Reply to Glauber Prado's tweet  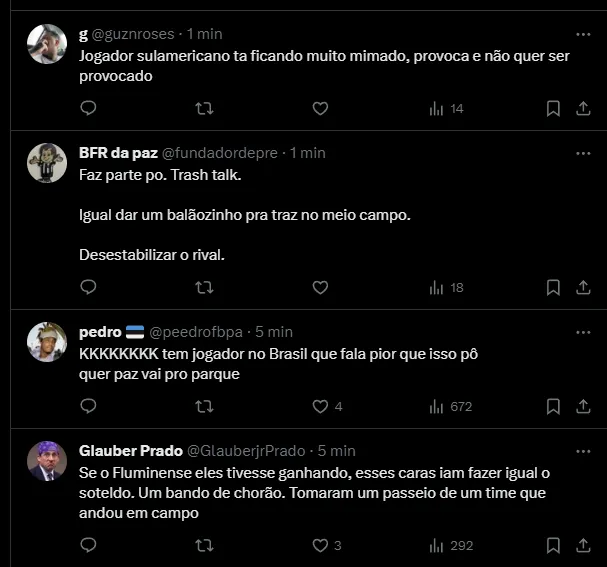pos(88,546)
